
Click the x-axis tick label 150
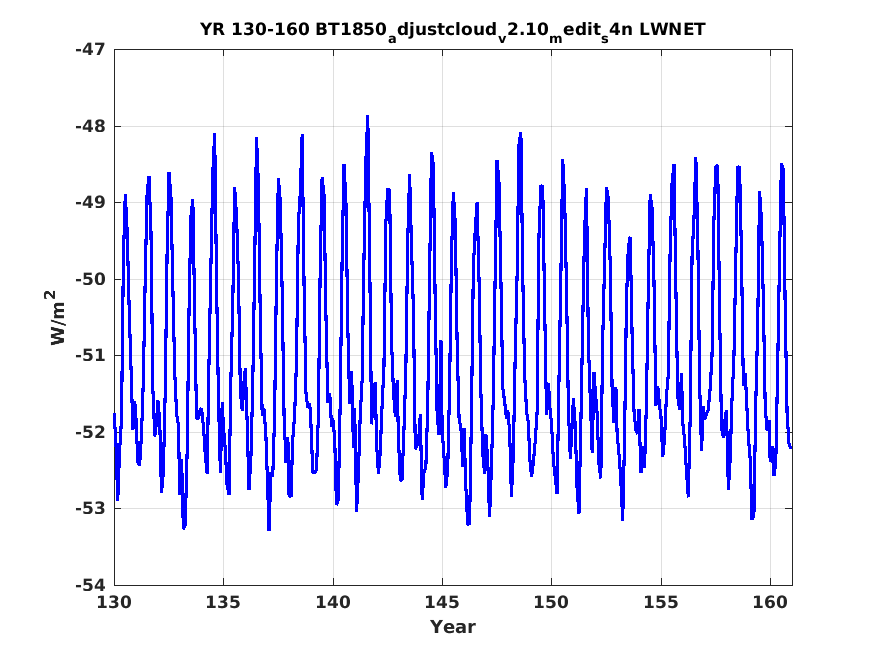(551, 603)
